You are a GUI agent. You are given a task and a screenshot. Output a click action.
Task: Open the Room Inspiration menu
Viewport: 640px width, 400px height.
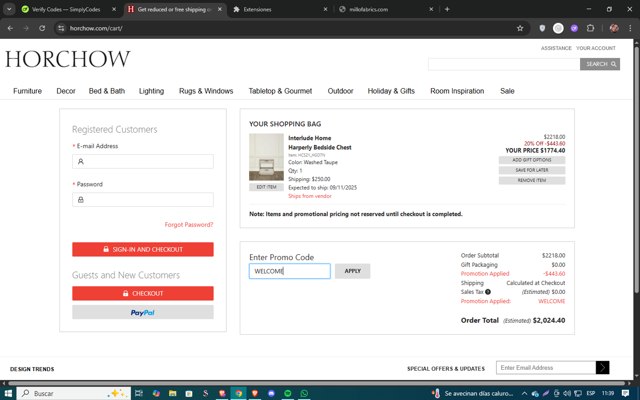click(457, 91)
